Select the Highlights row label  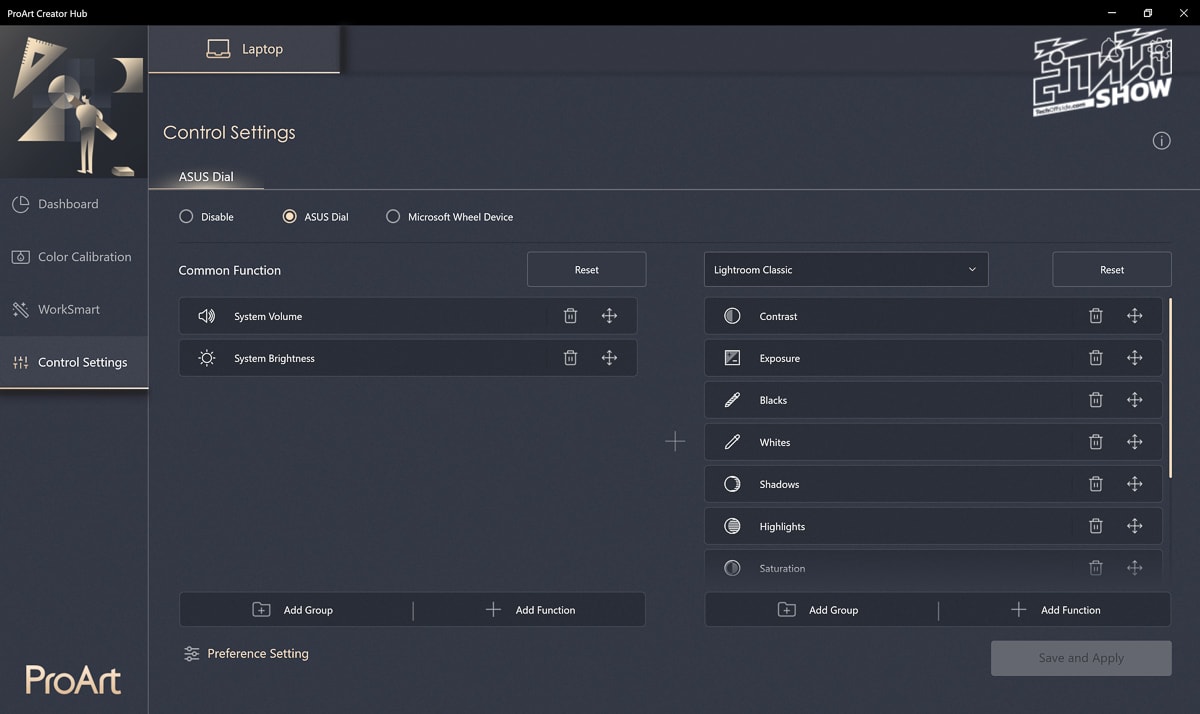782,527
